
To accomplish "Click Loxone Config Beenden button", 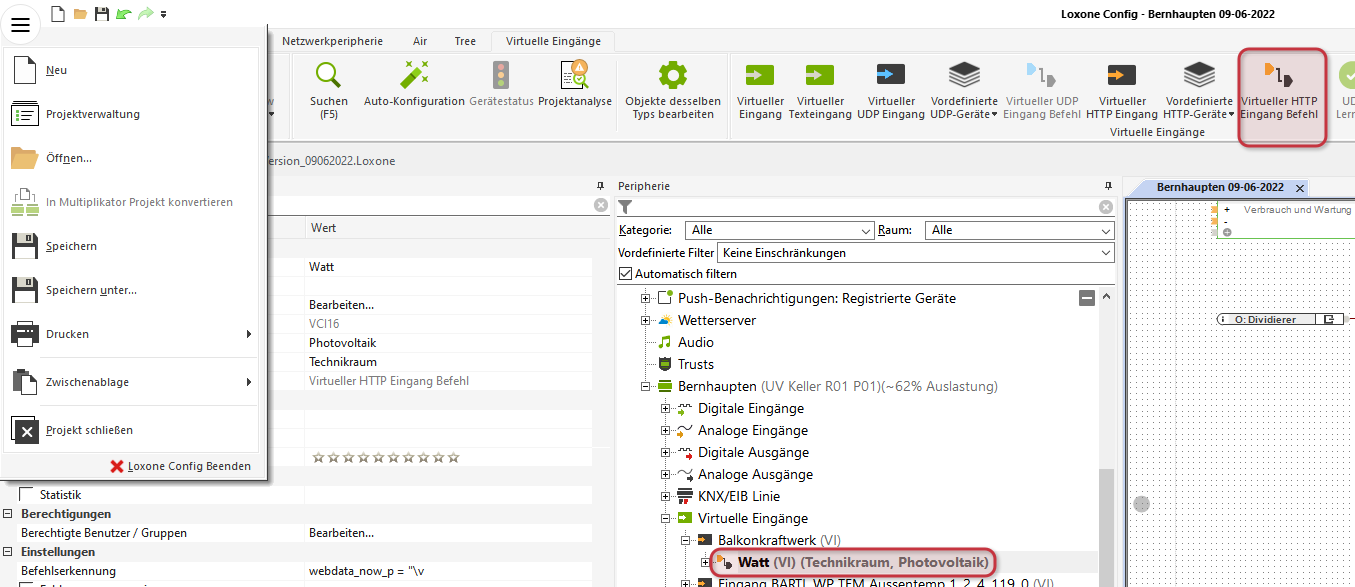I will click(180, 466).
